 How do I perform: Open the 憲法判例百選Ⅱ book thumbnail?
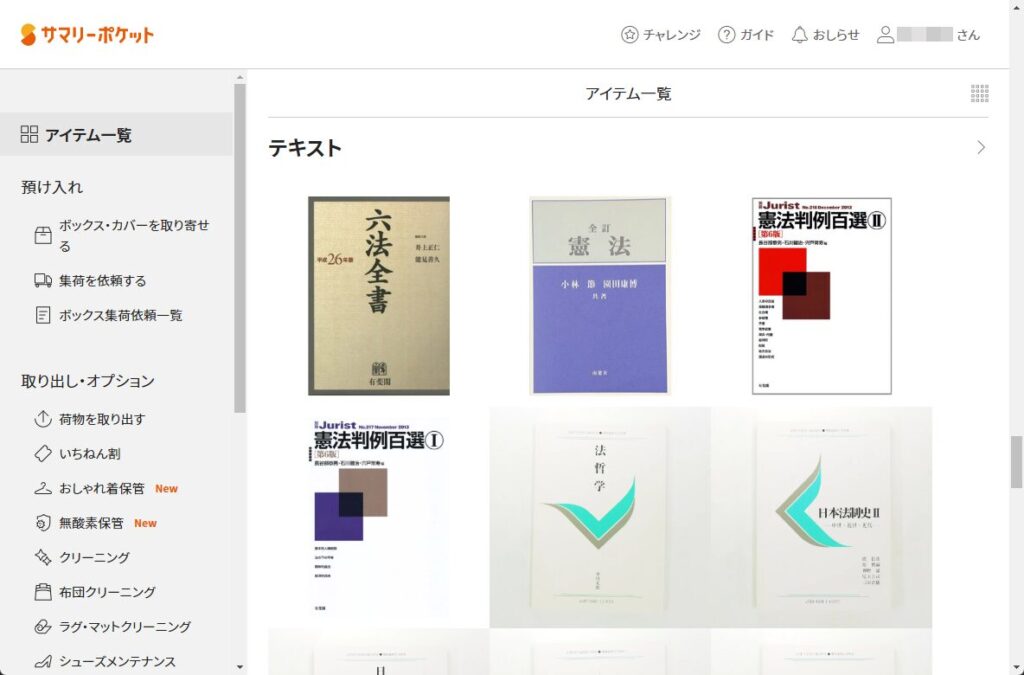point(822,296)
